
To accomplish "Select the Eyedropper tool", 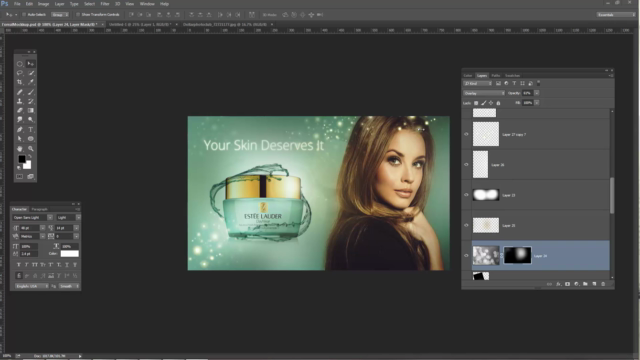I will (x=31, y=82).
